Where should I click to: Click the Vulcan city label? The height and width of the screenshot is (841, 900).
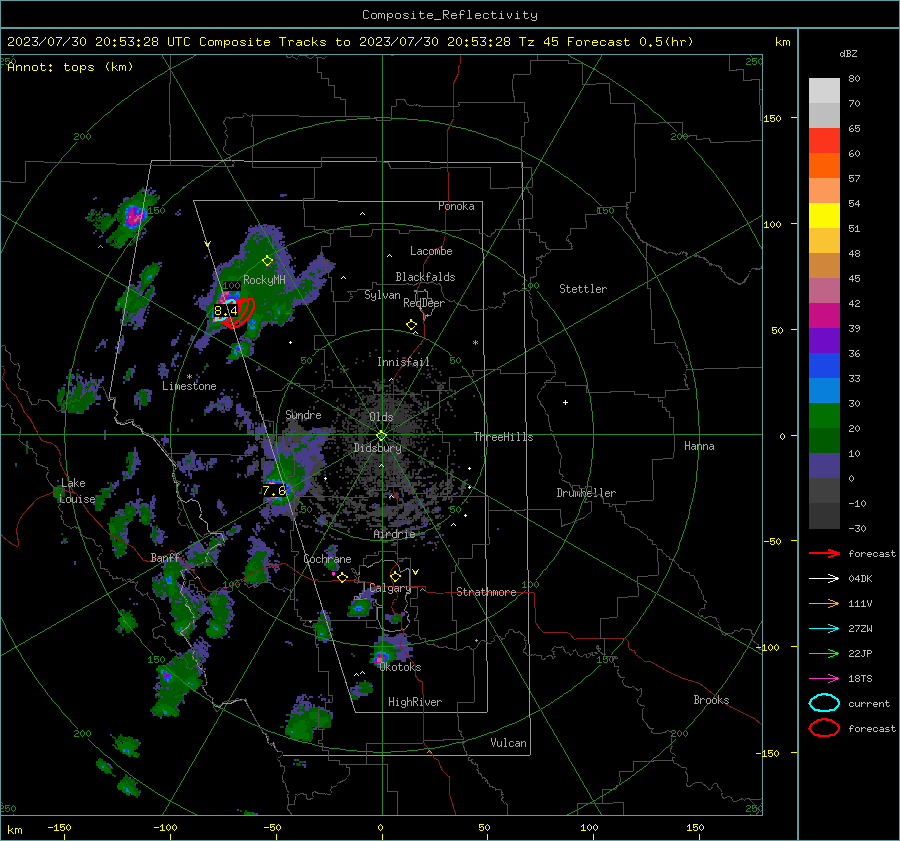tap(509, 743)
